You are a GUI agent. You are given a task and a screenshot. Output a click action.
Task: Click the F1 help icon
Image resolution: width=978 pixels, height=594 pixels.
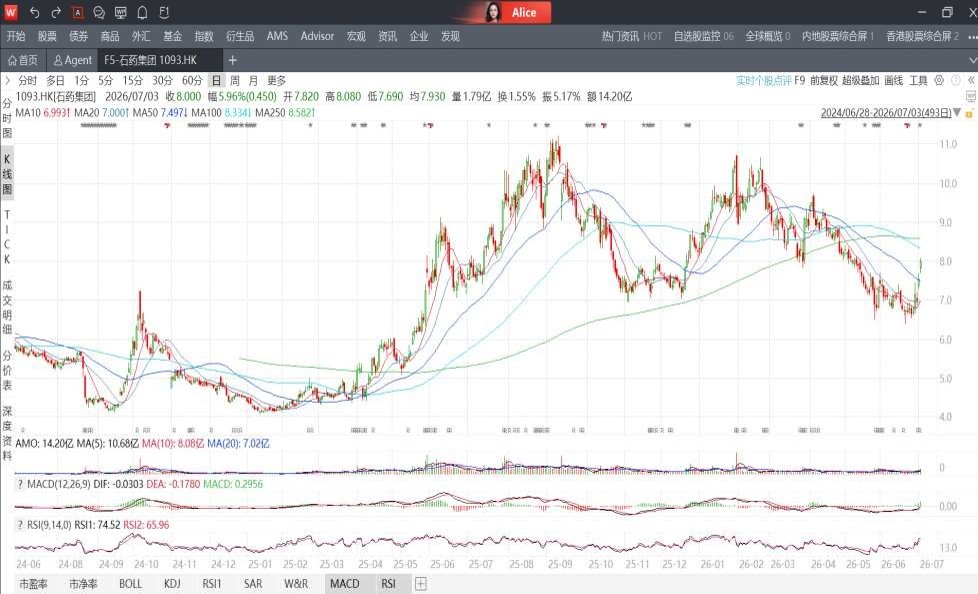pos(164,12)
